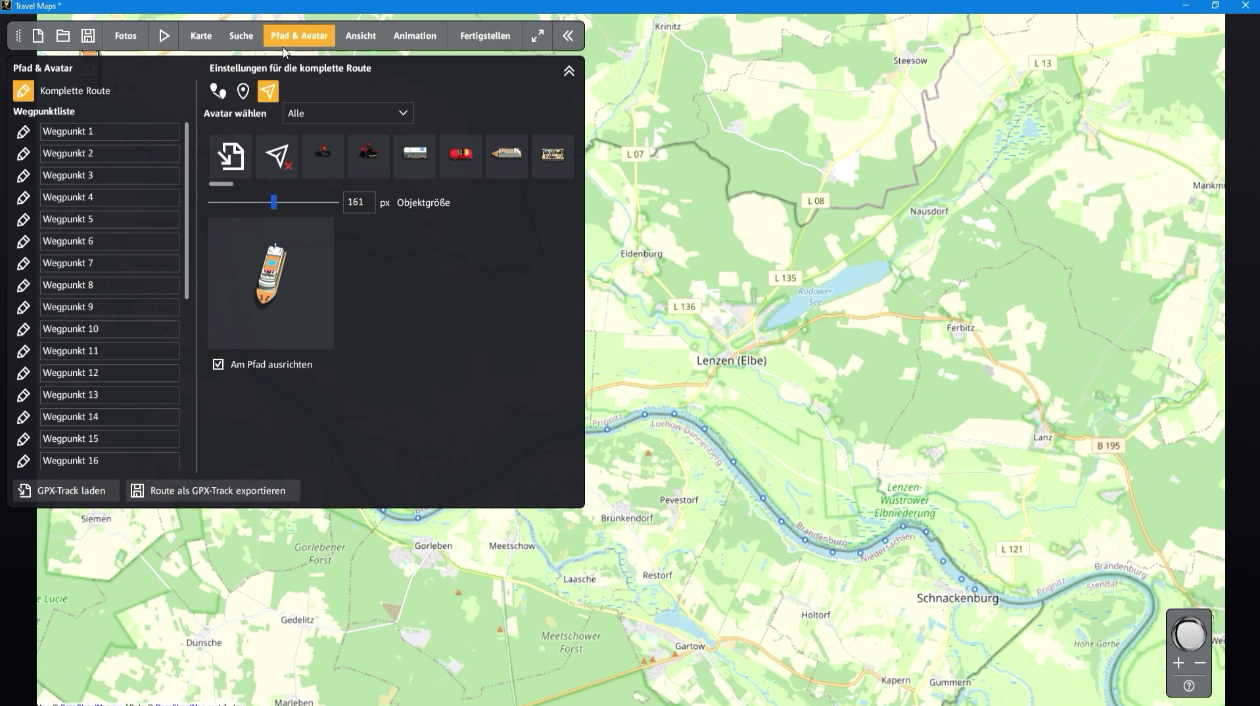Click the avatar arrow settings icon
Image resolution: width=1260 pixels, height=706 pixels.
(266, 90)
